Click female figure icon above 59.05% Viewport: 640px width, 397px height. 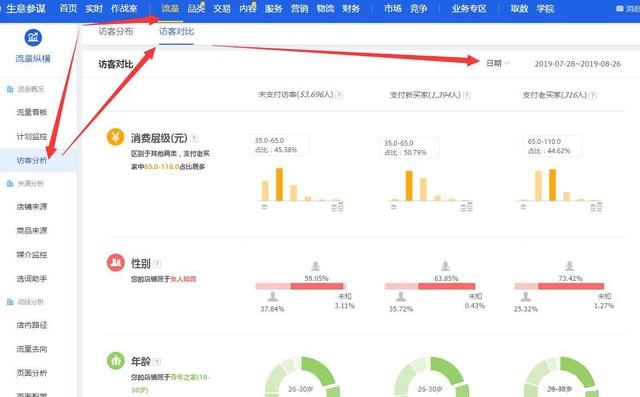click(x=316, y=266)
